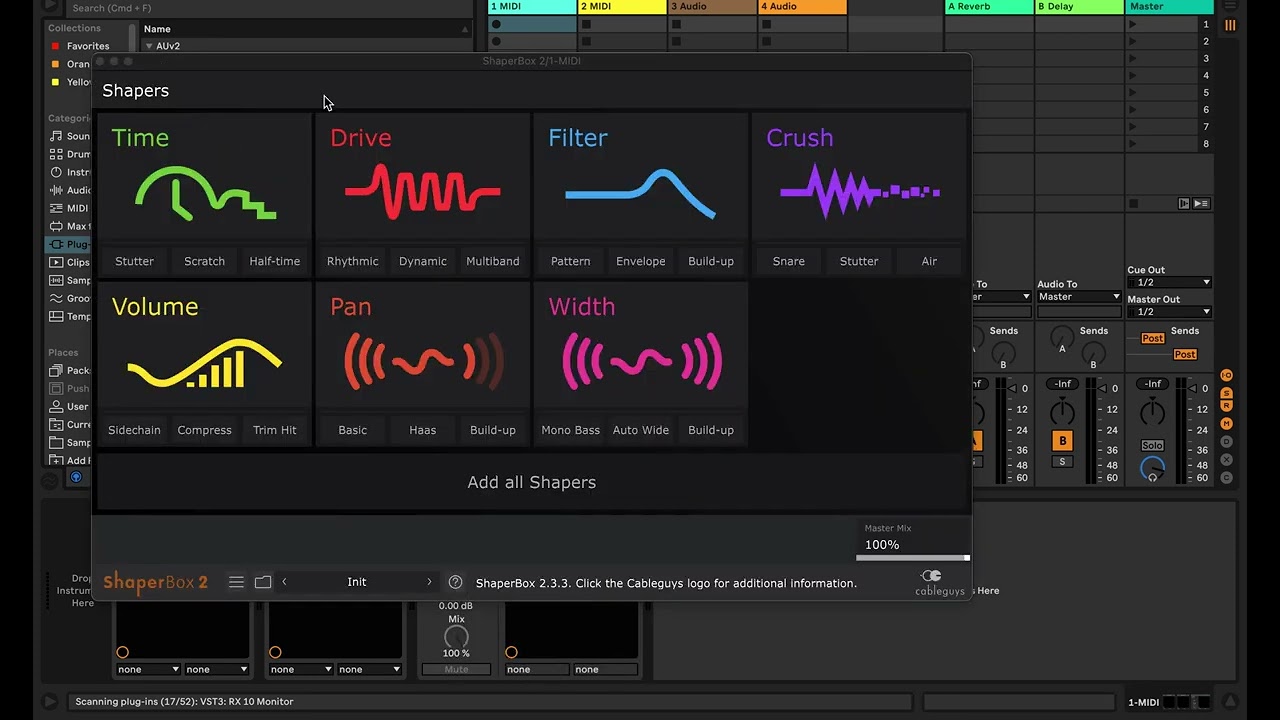Image resolution: width=1280 pixels, height=720 pixels.
Task: Add the Volume shaper via its yellow icon
Action: tap(205, 363)
